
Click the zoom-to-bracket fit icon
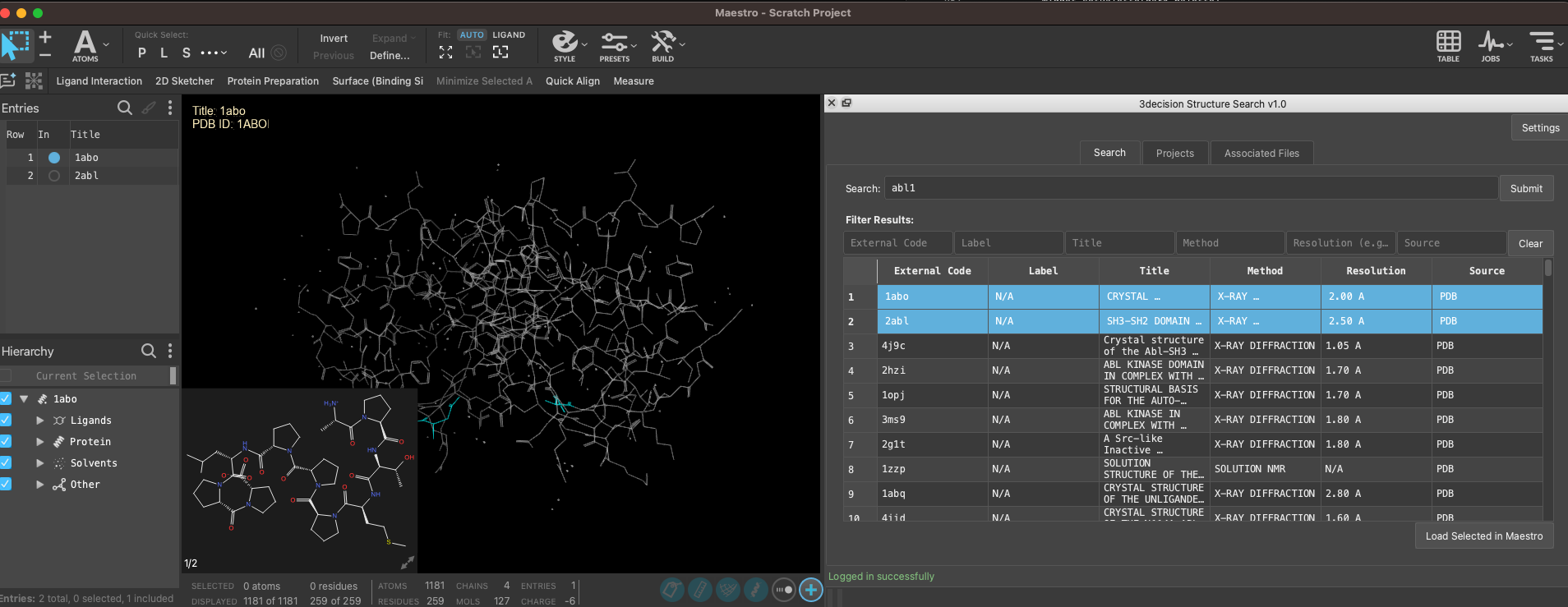[500, 52]
